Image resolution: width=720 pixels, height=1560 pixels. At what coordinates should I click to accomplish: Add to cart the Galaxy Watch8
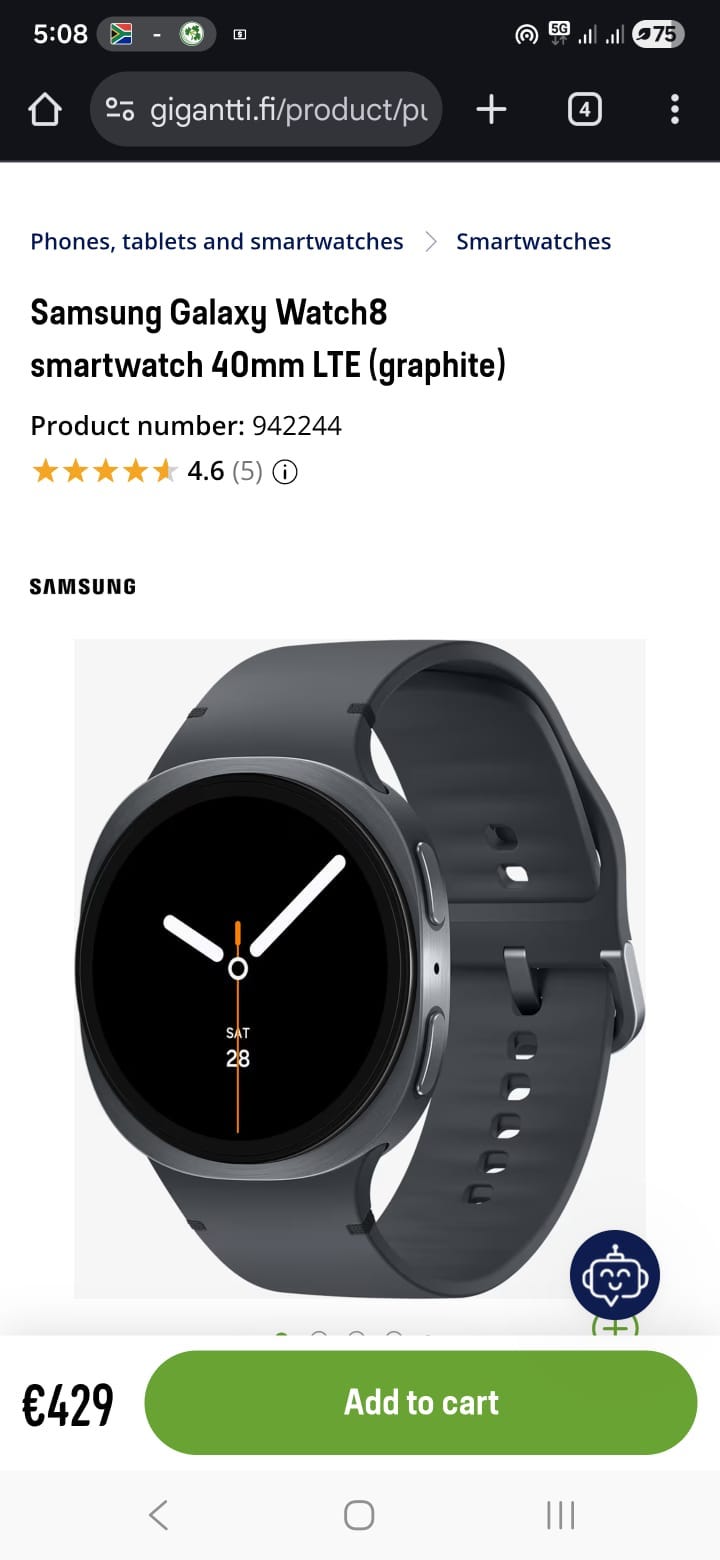click(x=421, y=1402)
